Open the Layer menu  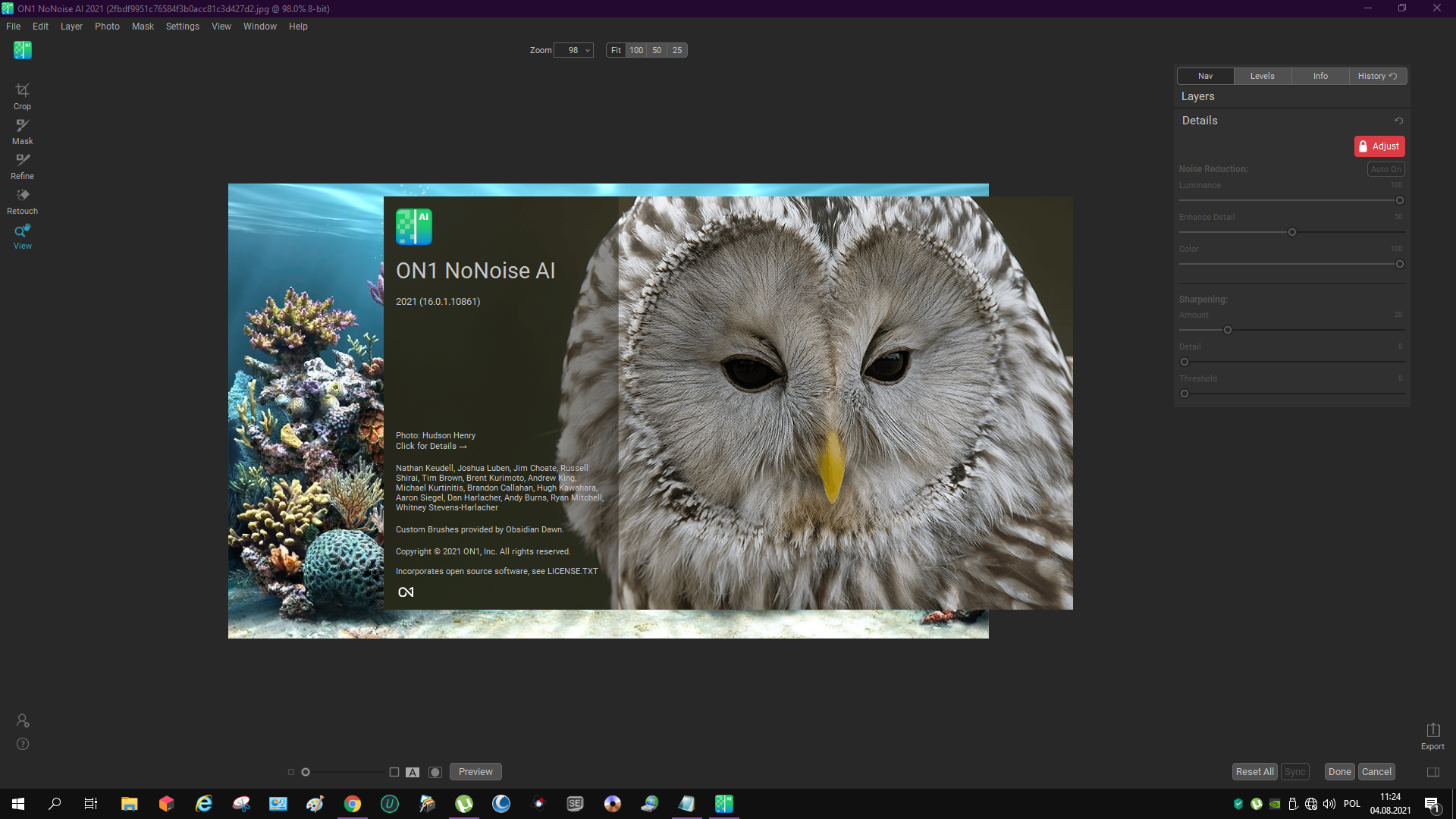(x=71, y=27)
